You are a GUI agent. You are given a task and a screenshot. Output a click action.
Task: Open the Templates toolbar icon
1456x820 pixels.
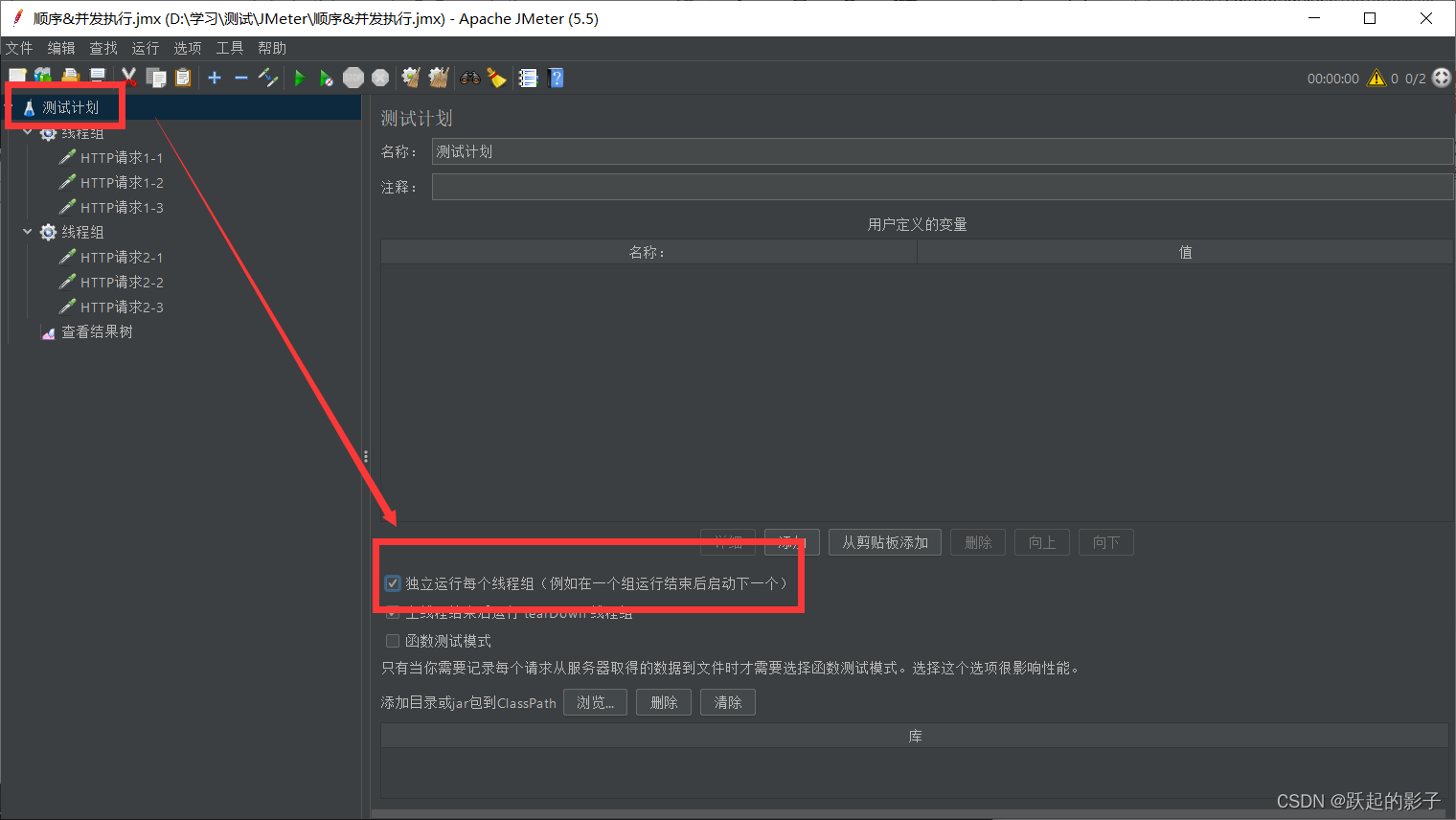[x=43, y=78]
